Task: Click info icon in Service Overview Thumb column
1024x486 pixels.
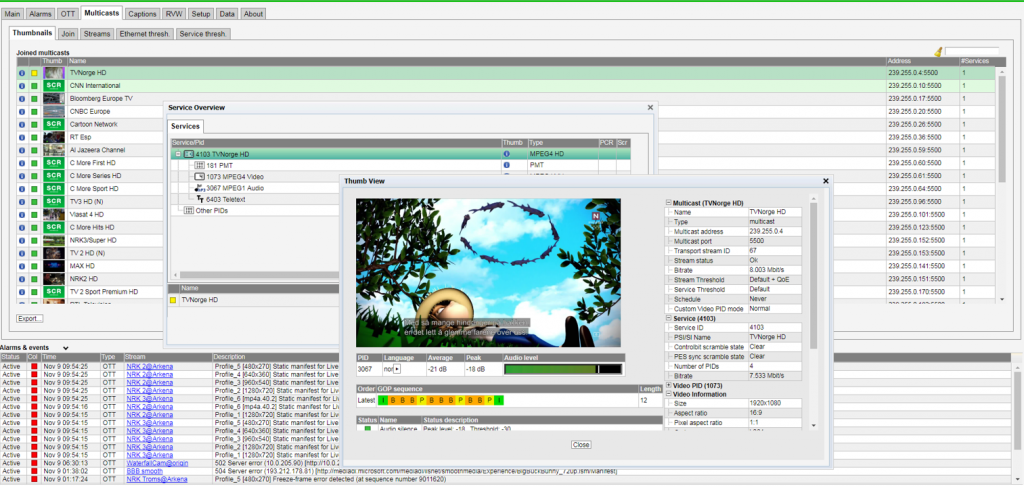Action: point(506,154)
